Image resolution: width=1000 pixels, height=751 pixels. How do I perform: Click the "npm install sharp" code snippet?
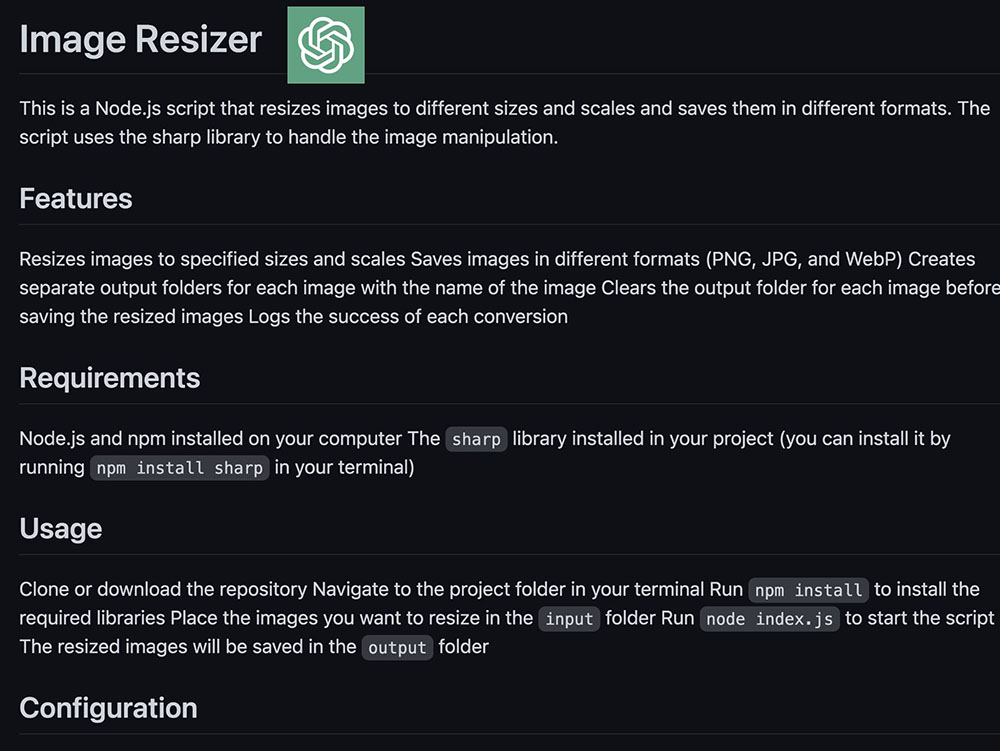coord(180,468)
